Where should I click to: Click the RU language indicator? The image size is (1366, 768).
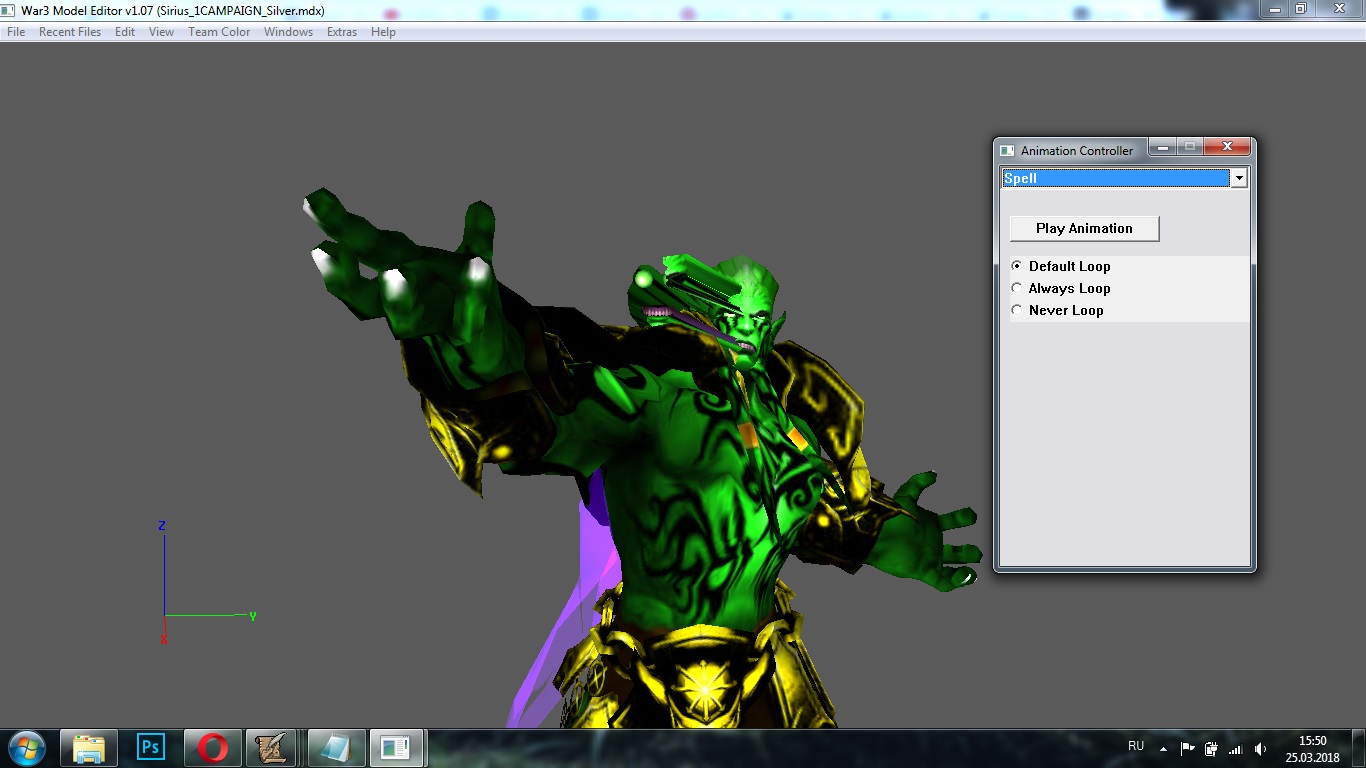point(1136,746)
